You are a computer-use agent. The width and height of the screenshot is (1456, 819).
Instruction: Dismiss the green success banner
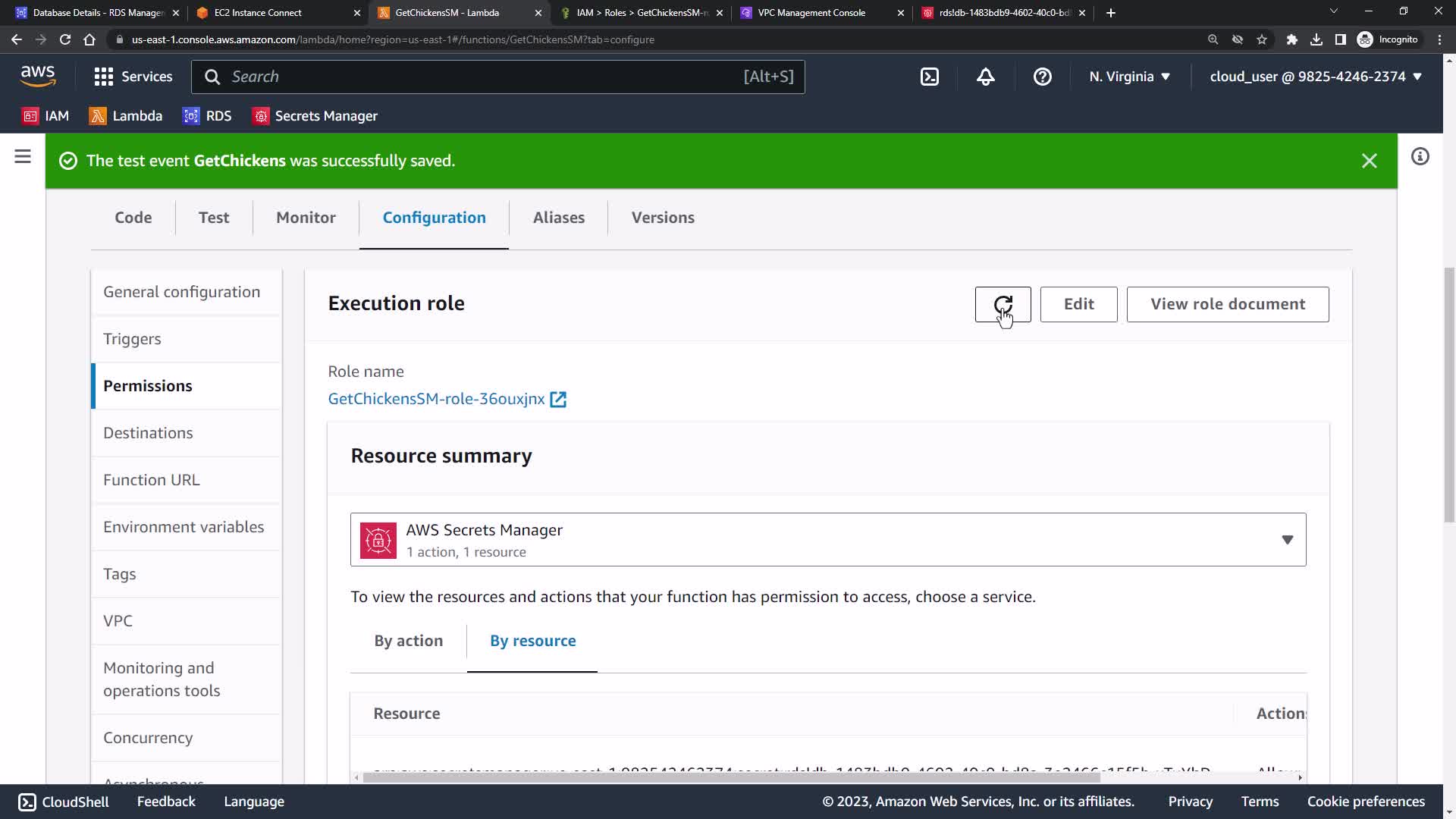click(1369, 161)
